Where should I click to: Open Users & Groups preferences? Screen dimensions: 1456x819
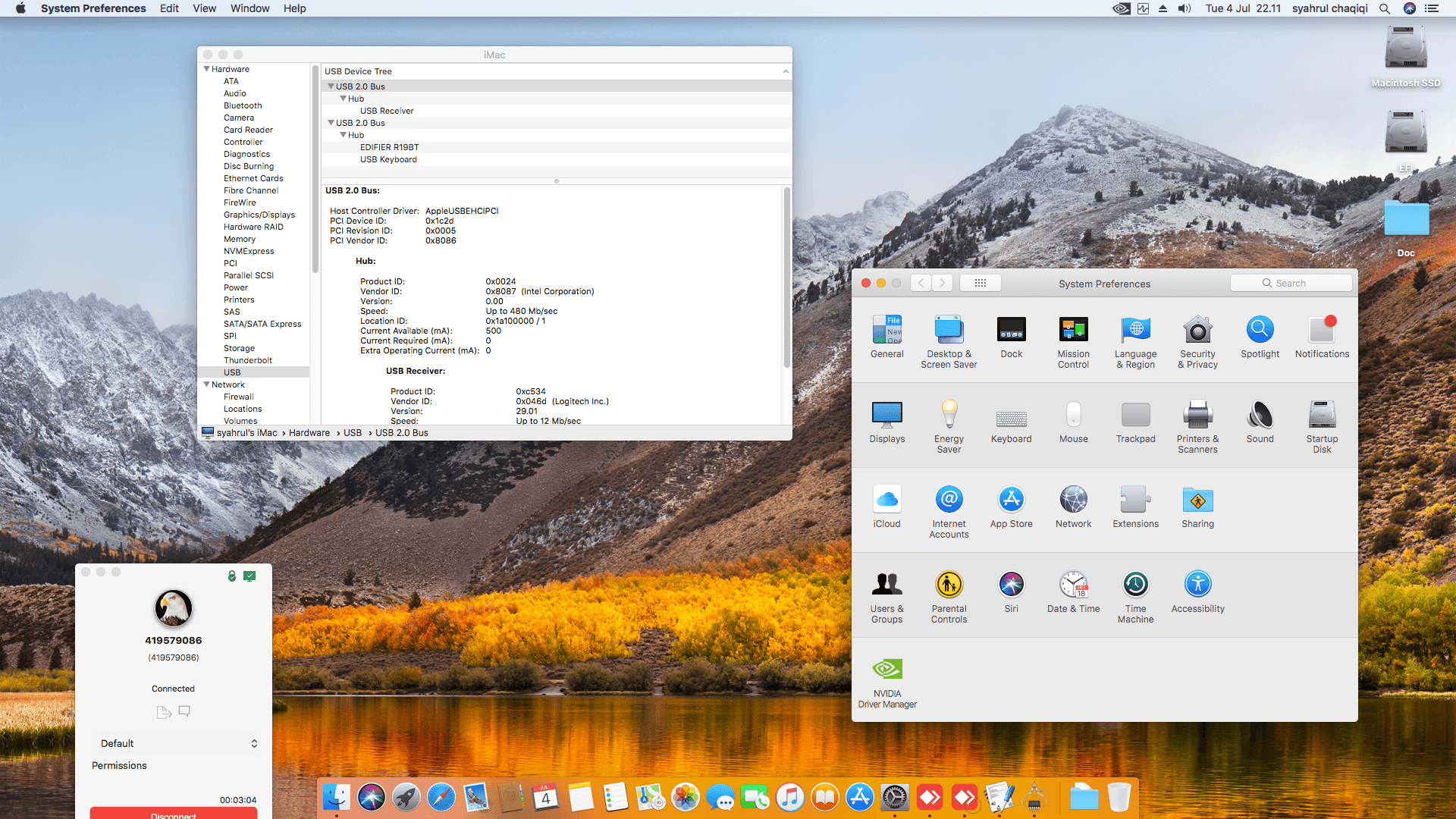click(x=886, y=584)
